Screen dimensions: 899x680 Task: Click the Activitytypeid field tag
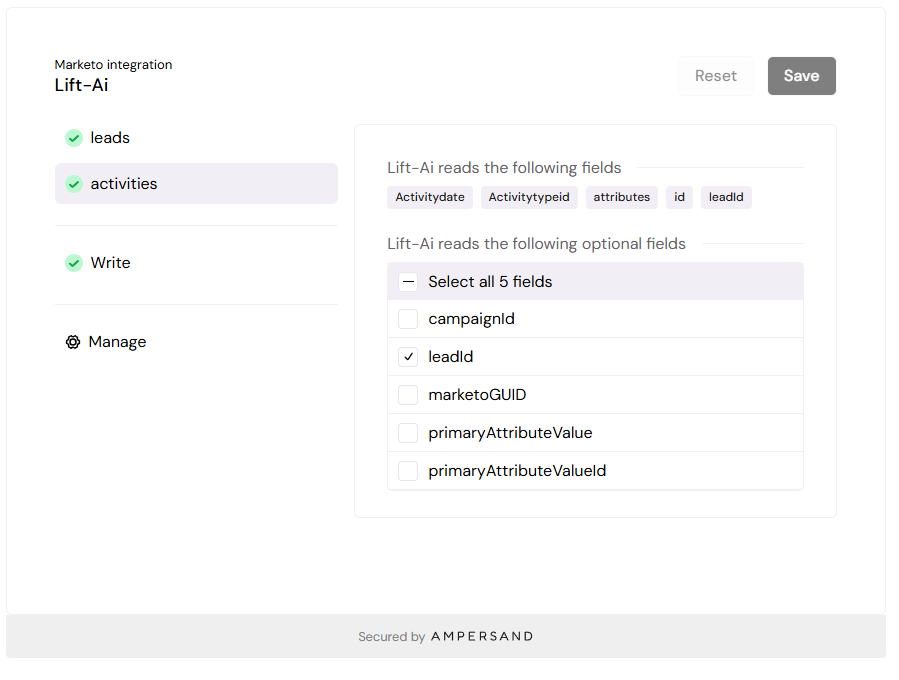pyautogui.click(x=529, y=197)
